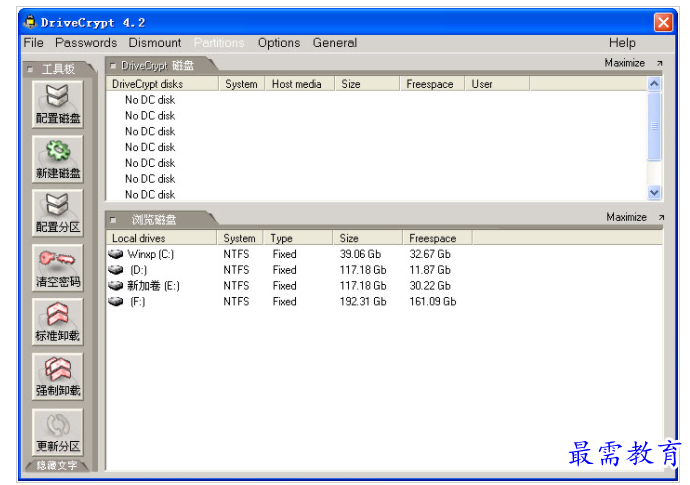Open the General menu
The height and width of the screenshot is (485, 690).
[x=335, y=43]
